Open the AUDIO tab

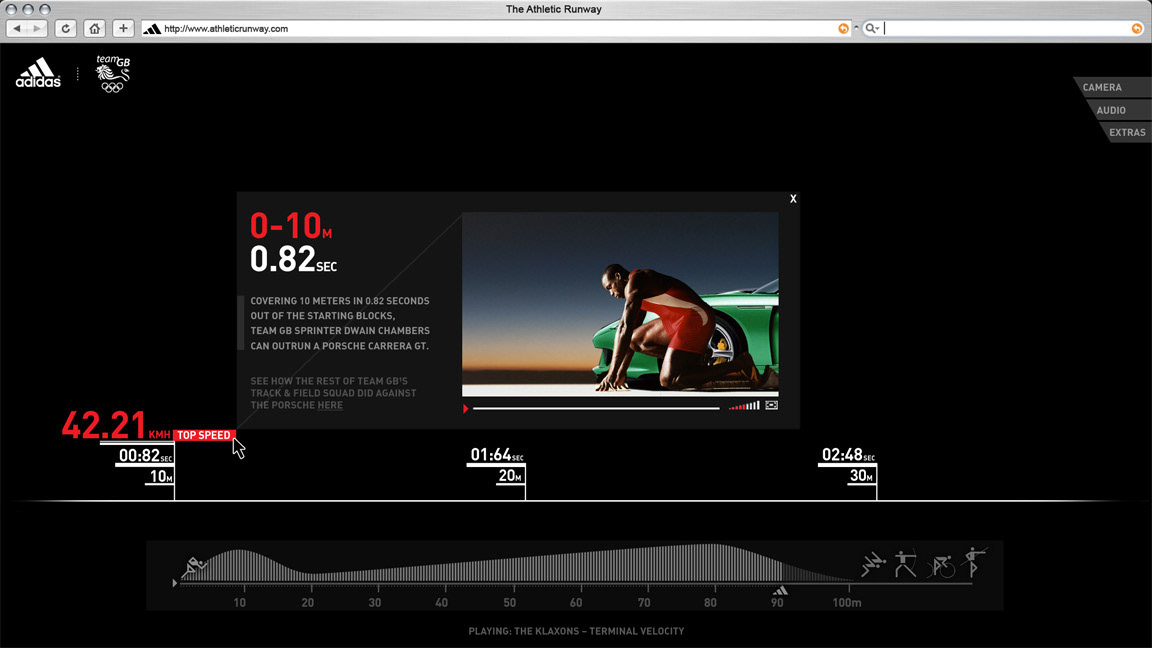1117,110
